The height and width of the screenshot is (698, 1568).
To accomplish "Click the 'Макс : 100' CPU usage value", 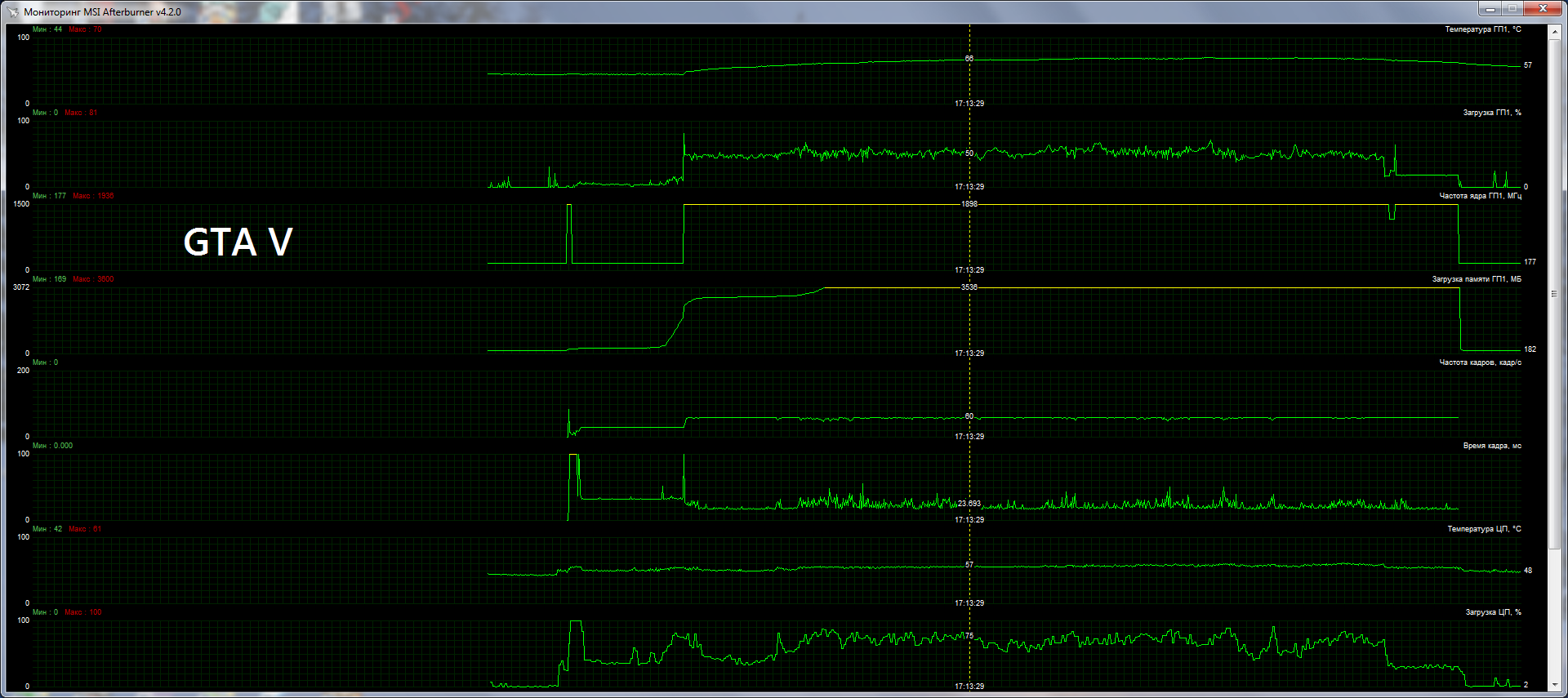I will click(x=83, y=612).
